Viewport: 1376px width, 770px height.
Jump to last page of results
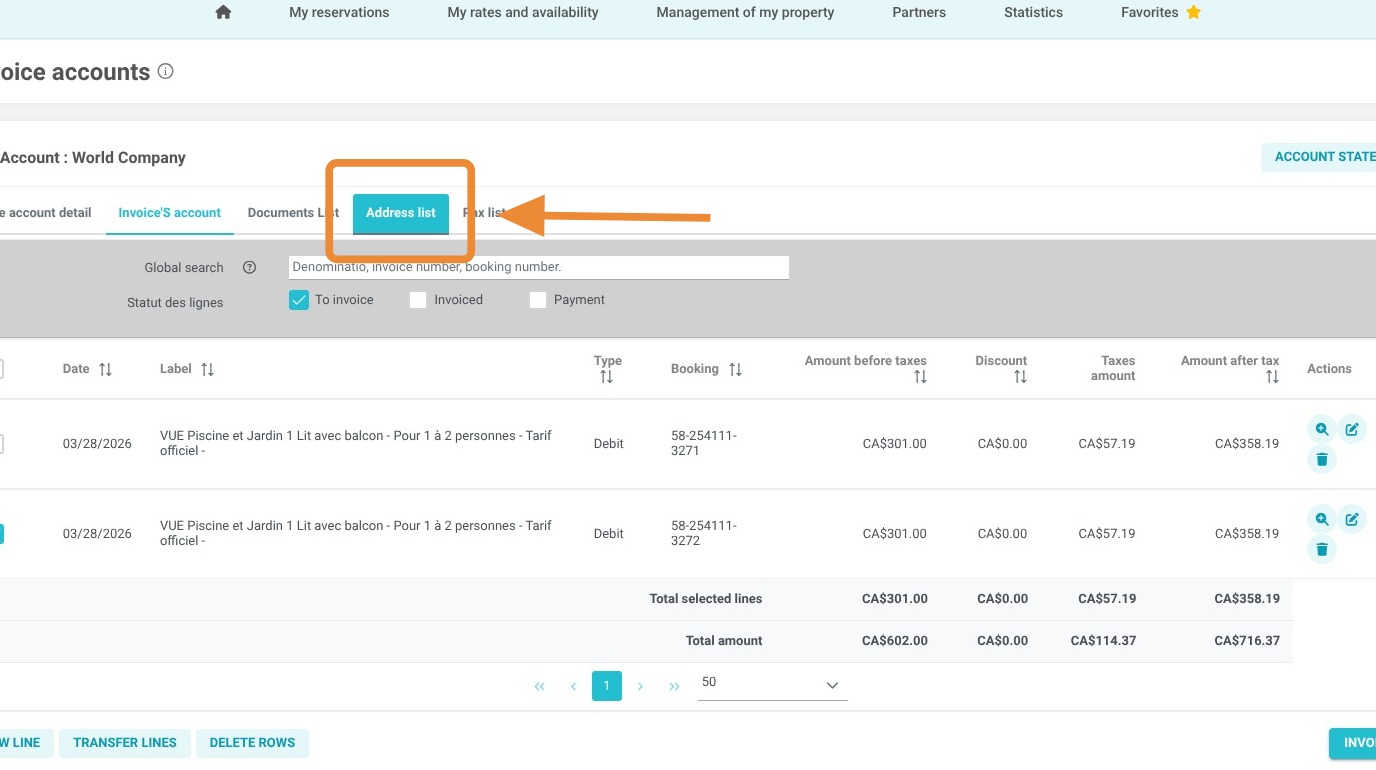[674, 686]
